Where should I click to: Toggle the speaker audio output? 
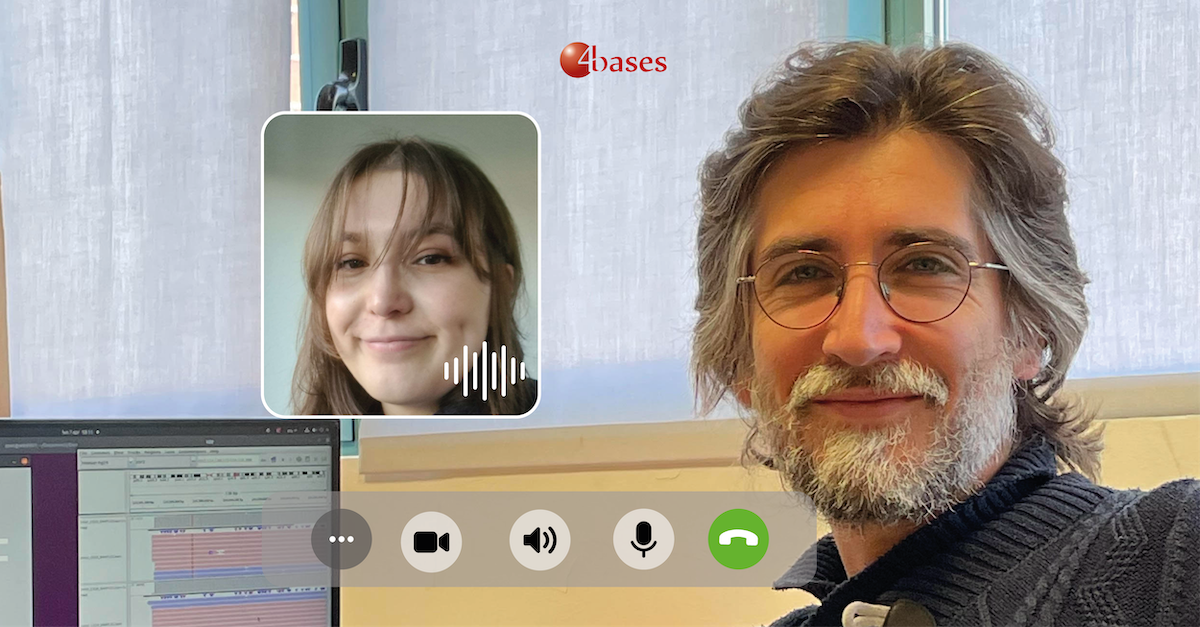pyautogui.click(x=539, y=540)
